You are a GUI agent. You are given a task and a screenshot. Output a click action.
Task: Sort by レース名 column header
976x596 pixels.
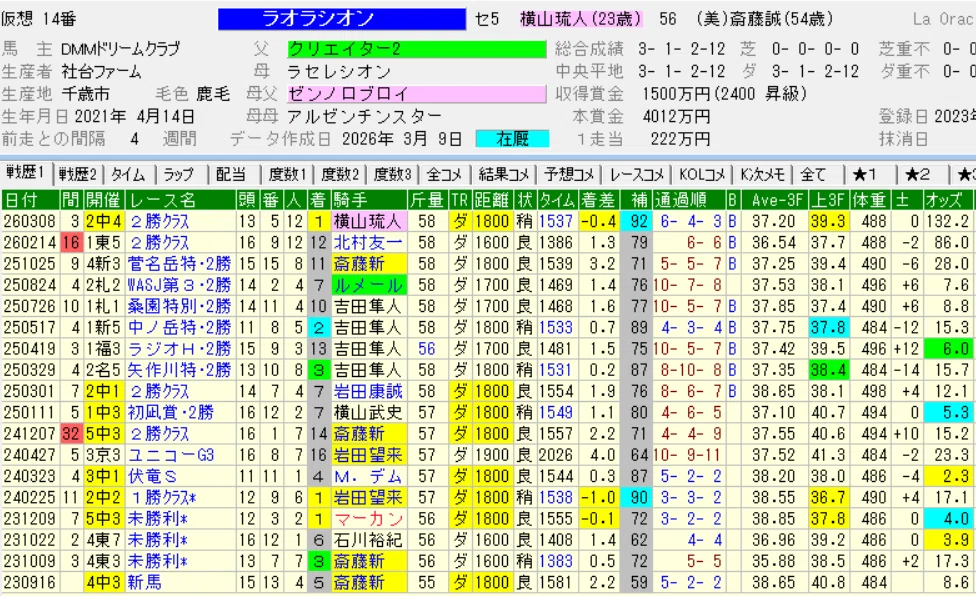coord(181,200)
